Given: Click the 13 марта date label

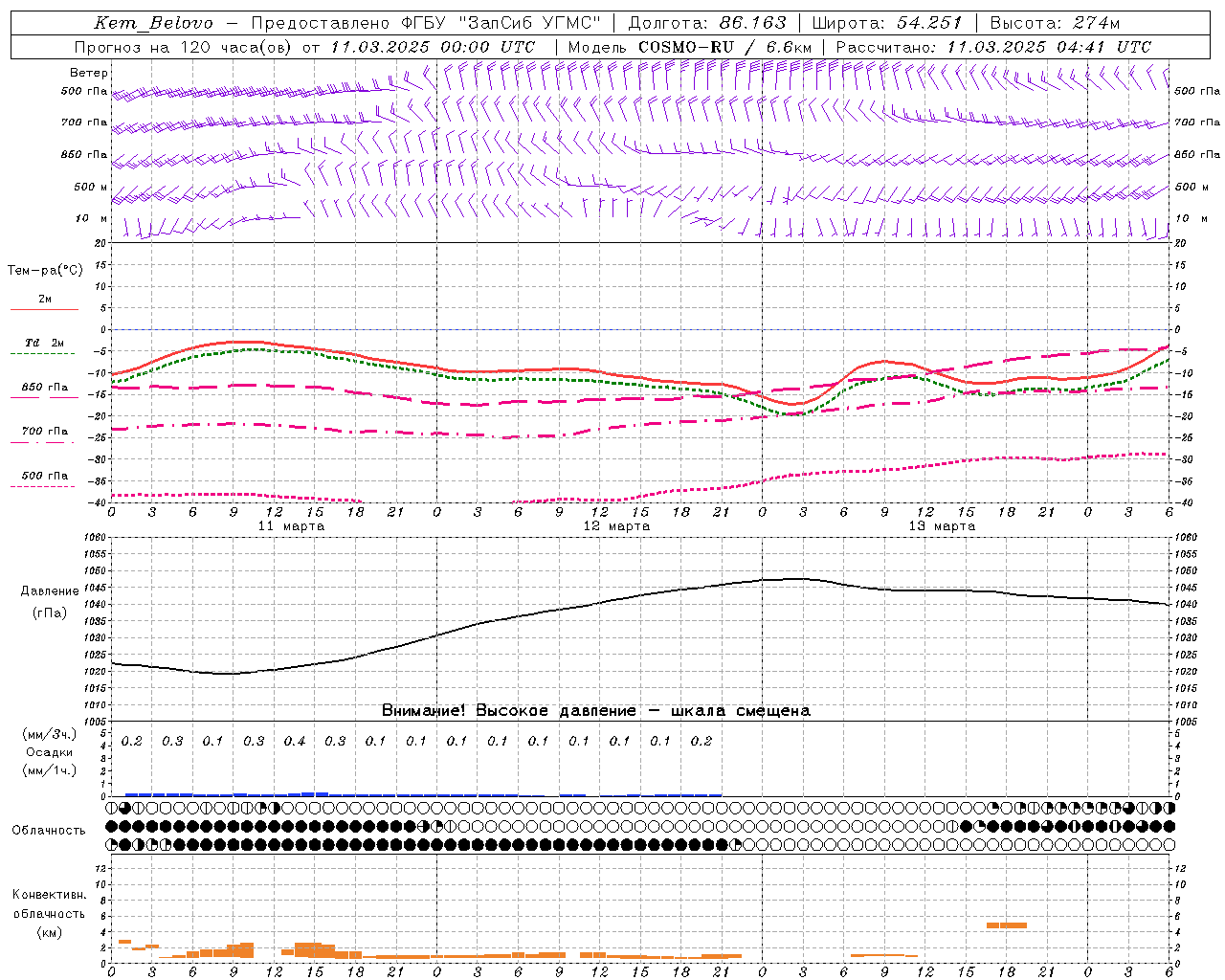Looking at the screenshot, I should [x=942, y=526].
